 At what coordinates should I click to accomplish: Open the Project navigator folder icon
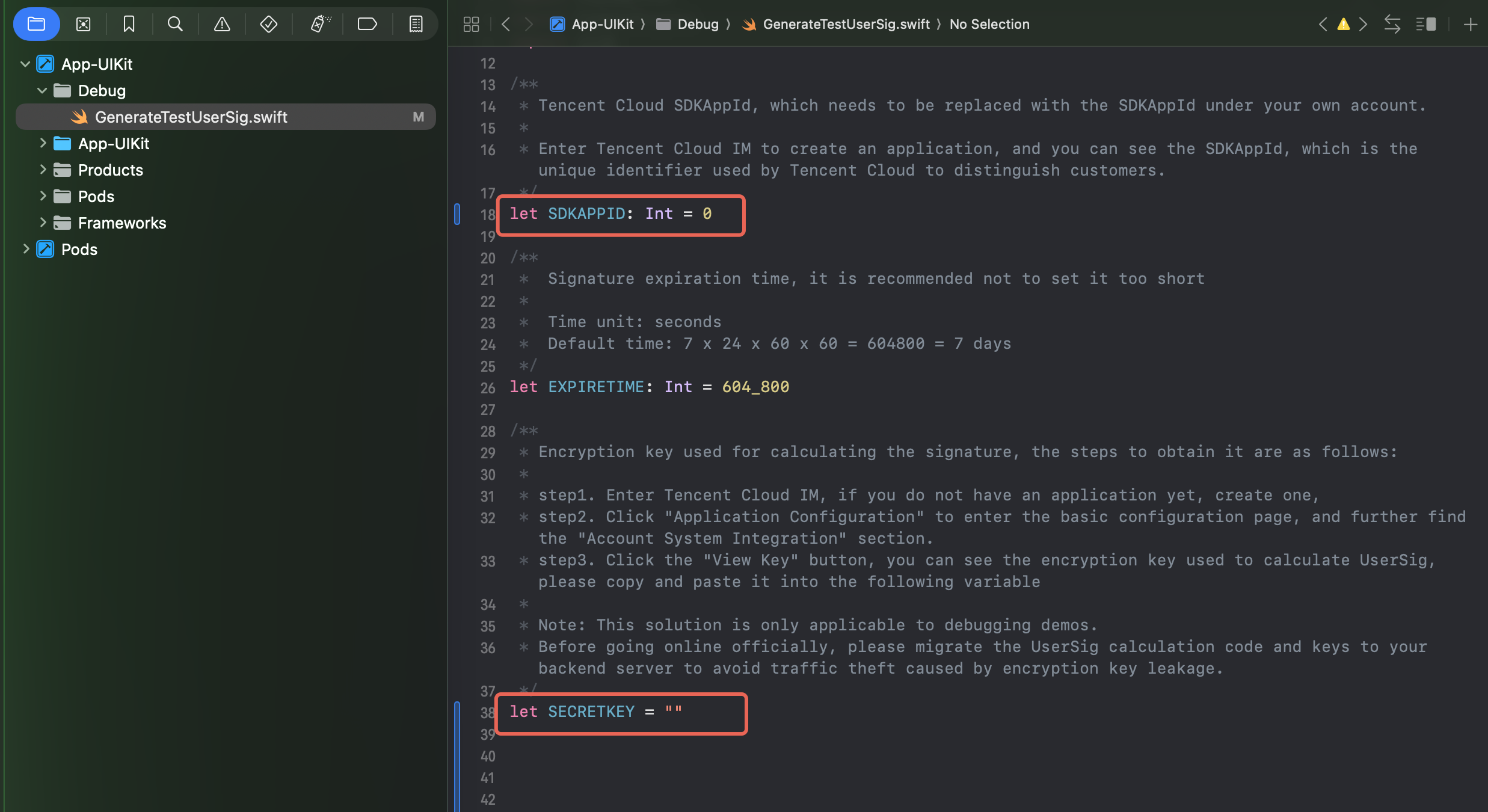(36, 24)
